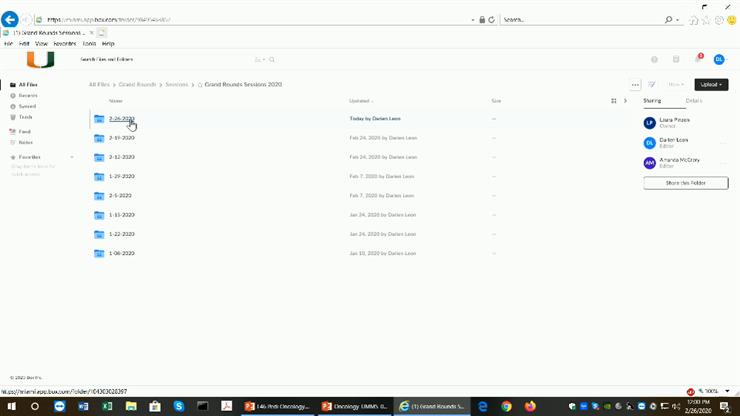Collapse right sidebar chevron

625,101
